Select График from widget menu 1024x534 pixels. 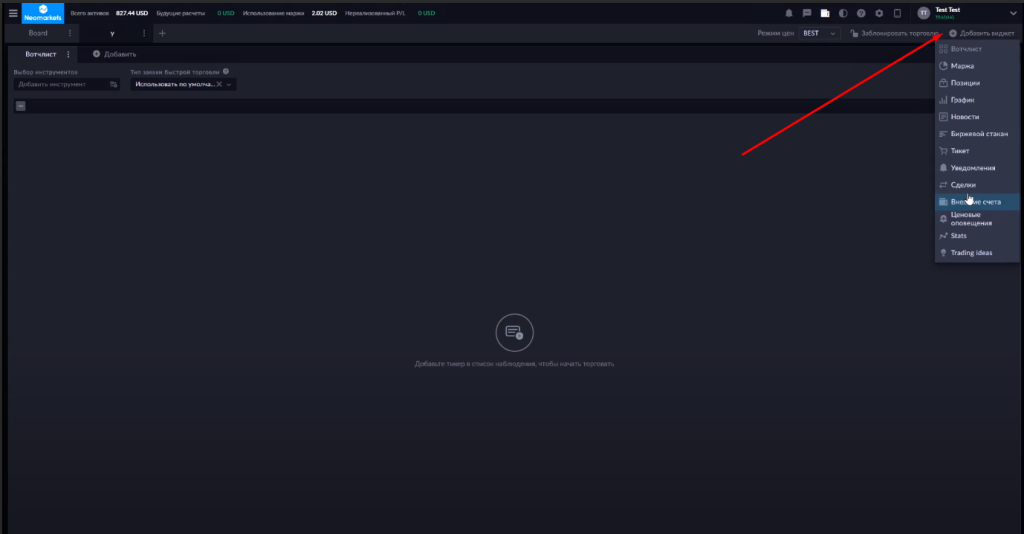(x=977, y=100)
